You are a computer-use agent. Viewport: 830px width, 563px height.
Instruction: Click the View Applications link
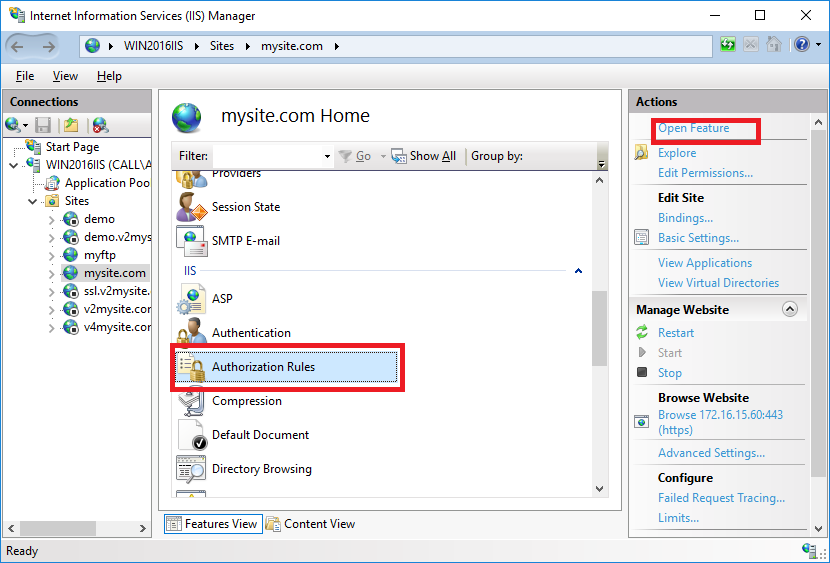click(705, 263)
